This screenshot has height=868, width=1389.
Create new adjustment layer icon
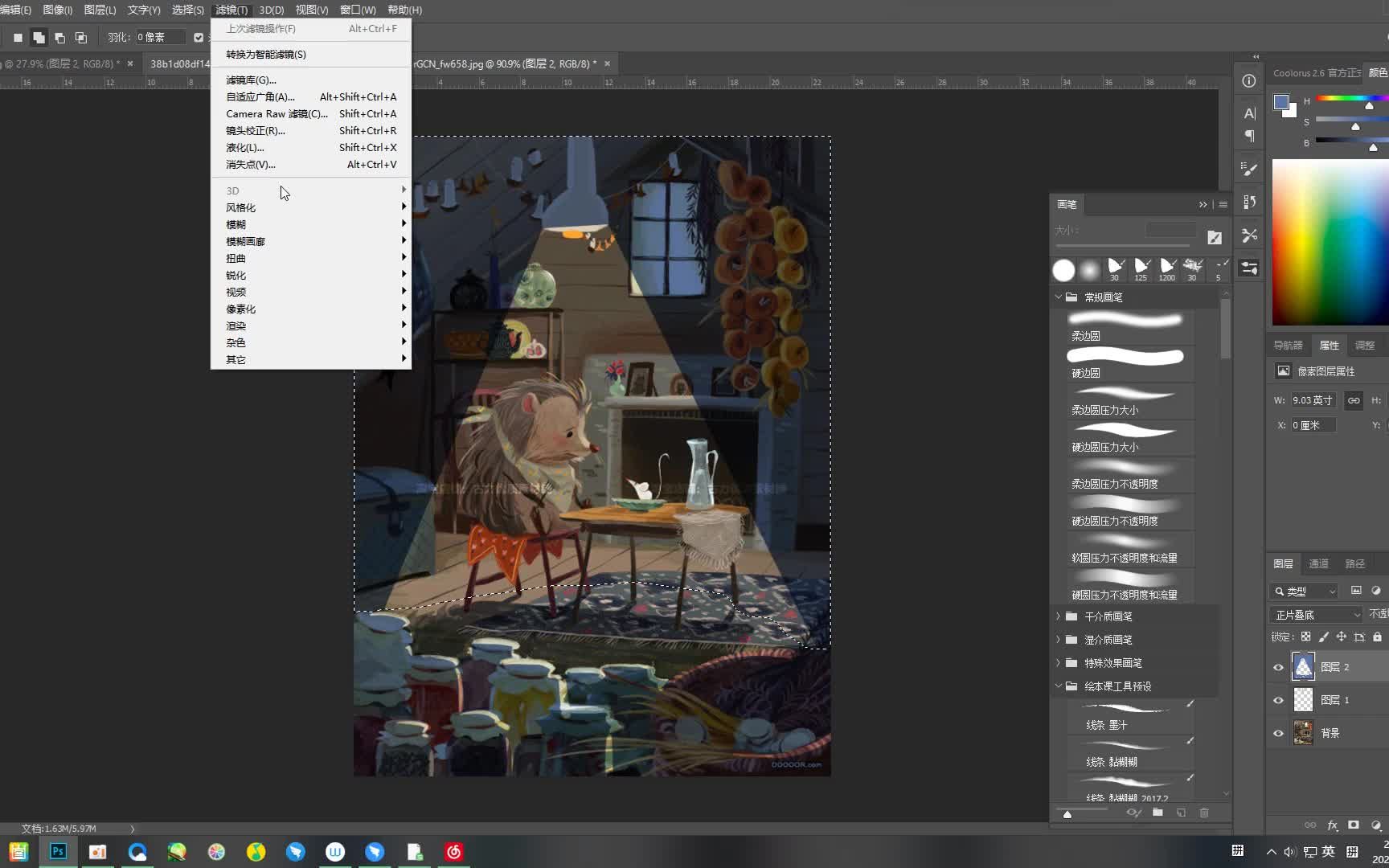tap(1375, 825)
